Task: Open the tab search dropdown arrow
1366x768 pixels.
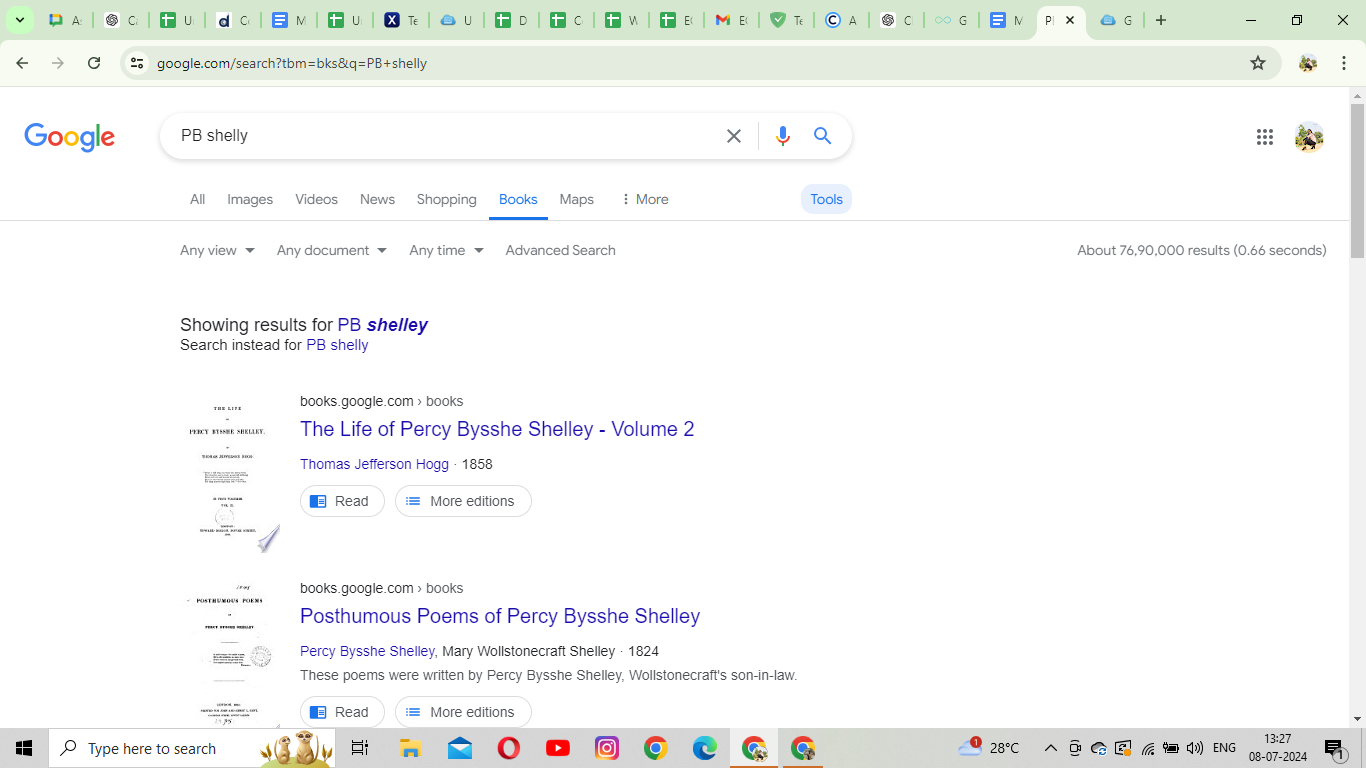Action: coord(19,20)
